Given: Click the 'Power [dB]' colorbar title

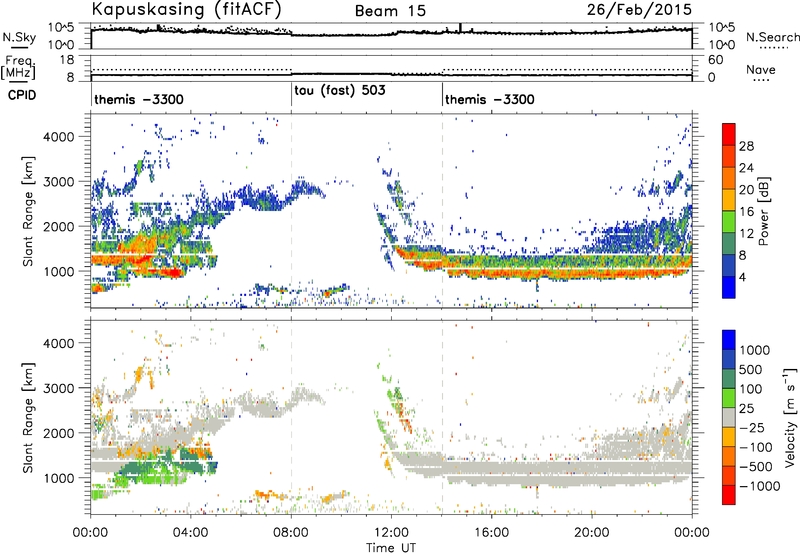Looking at the screenshot, I should point(763,211).
